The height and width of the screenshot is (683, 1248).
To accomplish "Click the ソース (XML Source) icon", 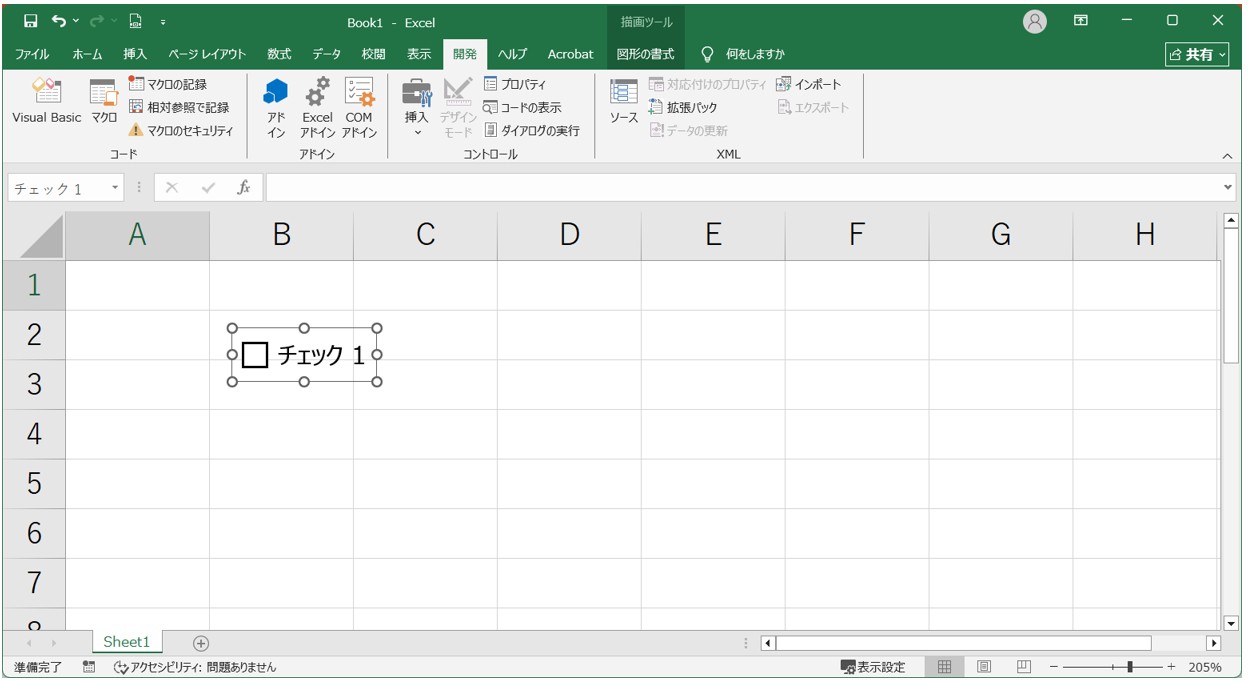I will pos(624,102).
